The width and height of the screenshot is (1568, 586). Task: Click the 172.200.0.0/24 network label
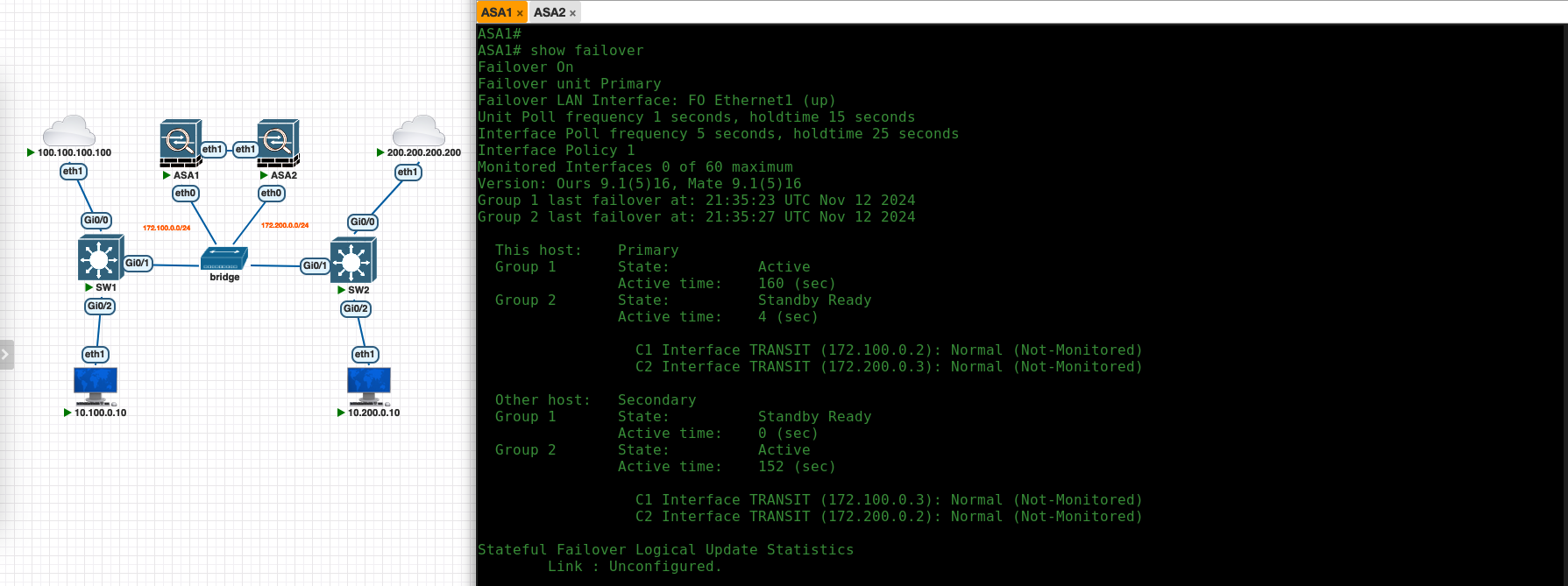285,225
